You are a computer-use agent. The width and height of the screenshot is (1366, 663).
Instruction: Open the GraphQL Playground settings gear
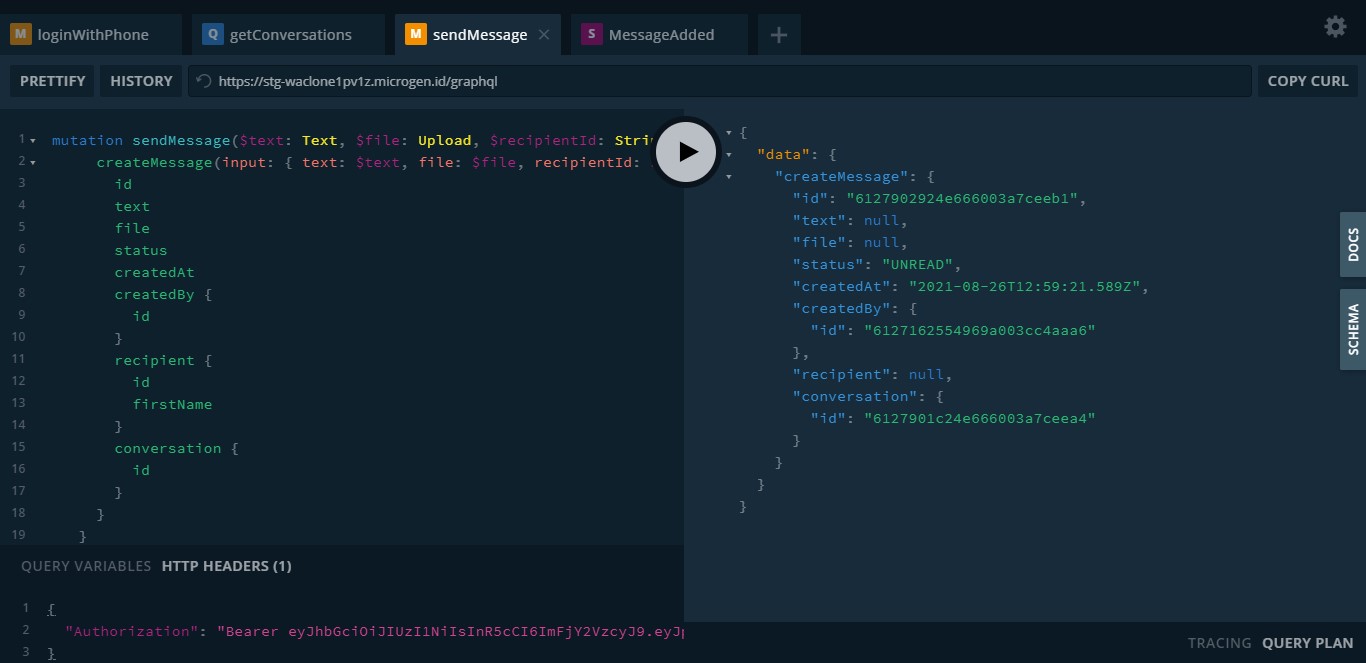1334,27
